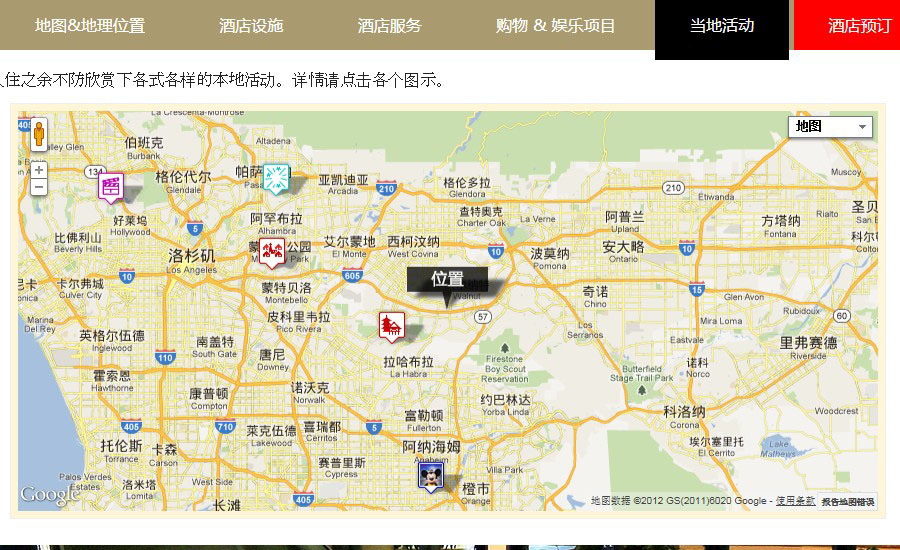The width and height of the screenshot is (900, 550).
Task: Click the 洛杉矶 Los Angeles label
Action: point(192,261)
